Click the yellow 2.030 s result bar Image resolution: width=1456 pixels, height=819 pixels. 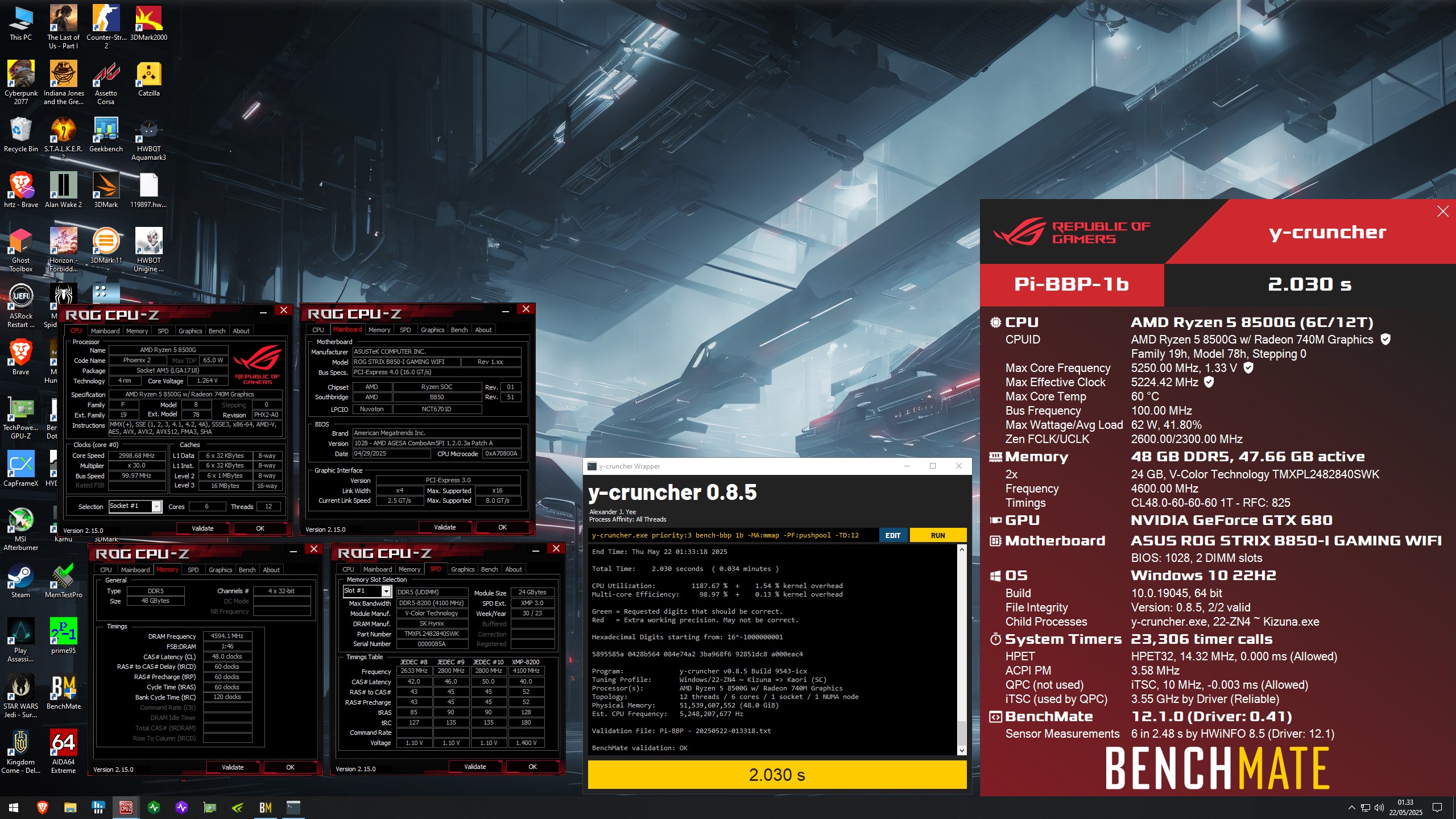tap(777, 775)
